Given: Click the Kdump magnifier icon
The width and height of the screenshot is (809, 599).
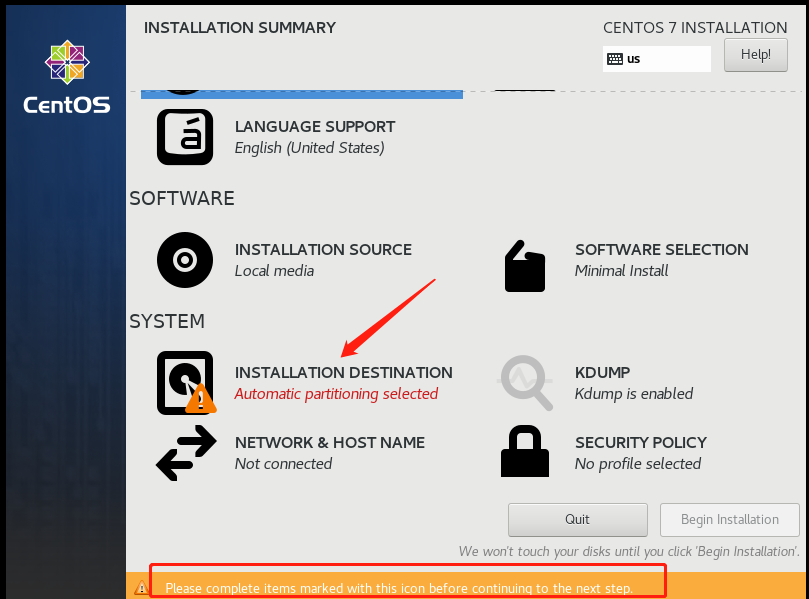Looking at the screenshot, I should click(526, 383).
